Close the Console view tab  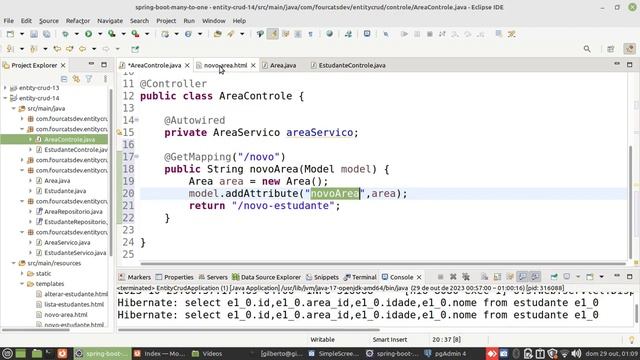[419, 277]
